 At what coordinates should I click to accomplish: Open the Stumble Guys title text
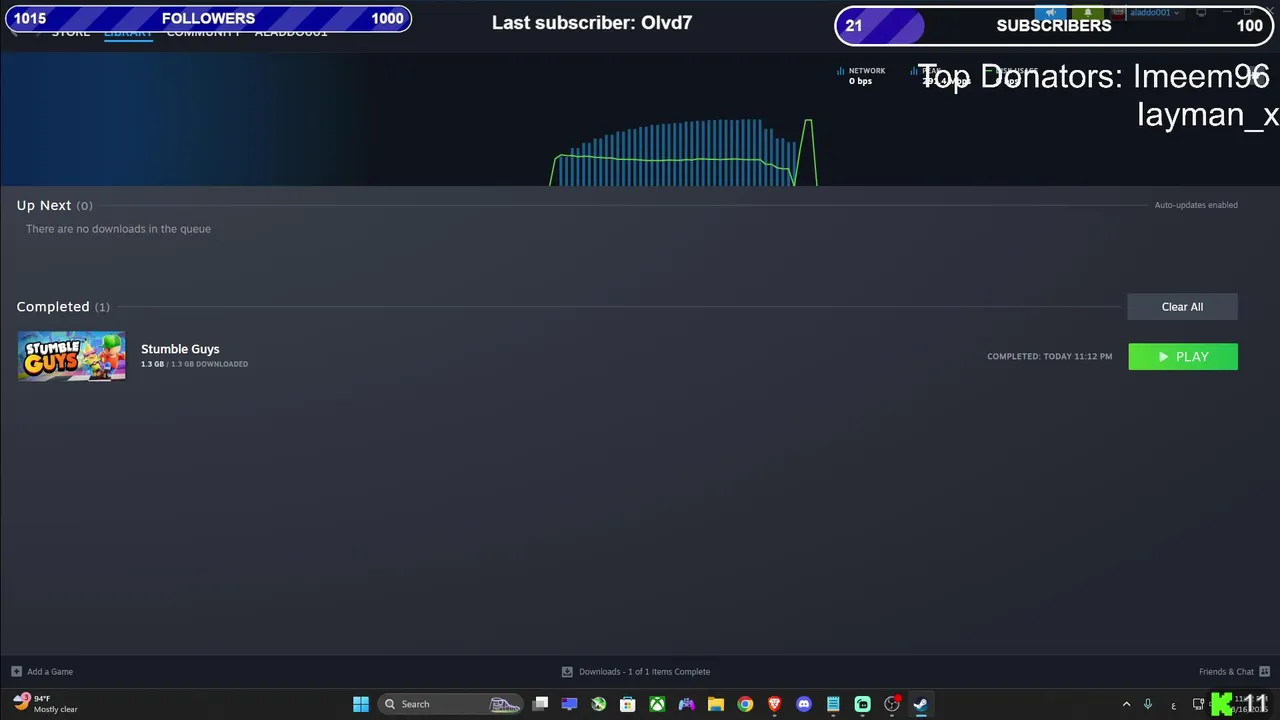pyautogui.click(x=180, y=349)
